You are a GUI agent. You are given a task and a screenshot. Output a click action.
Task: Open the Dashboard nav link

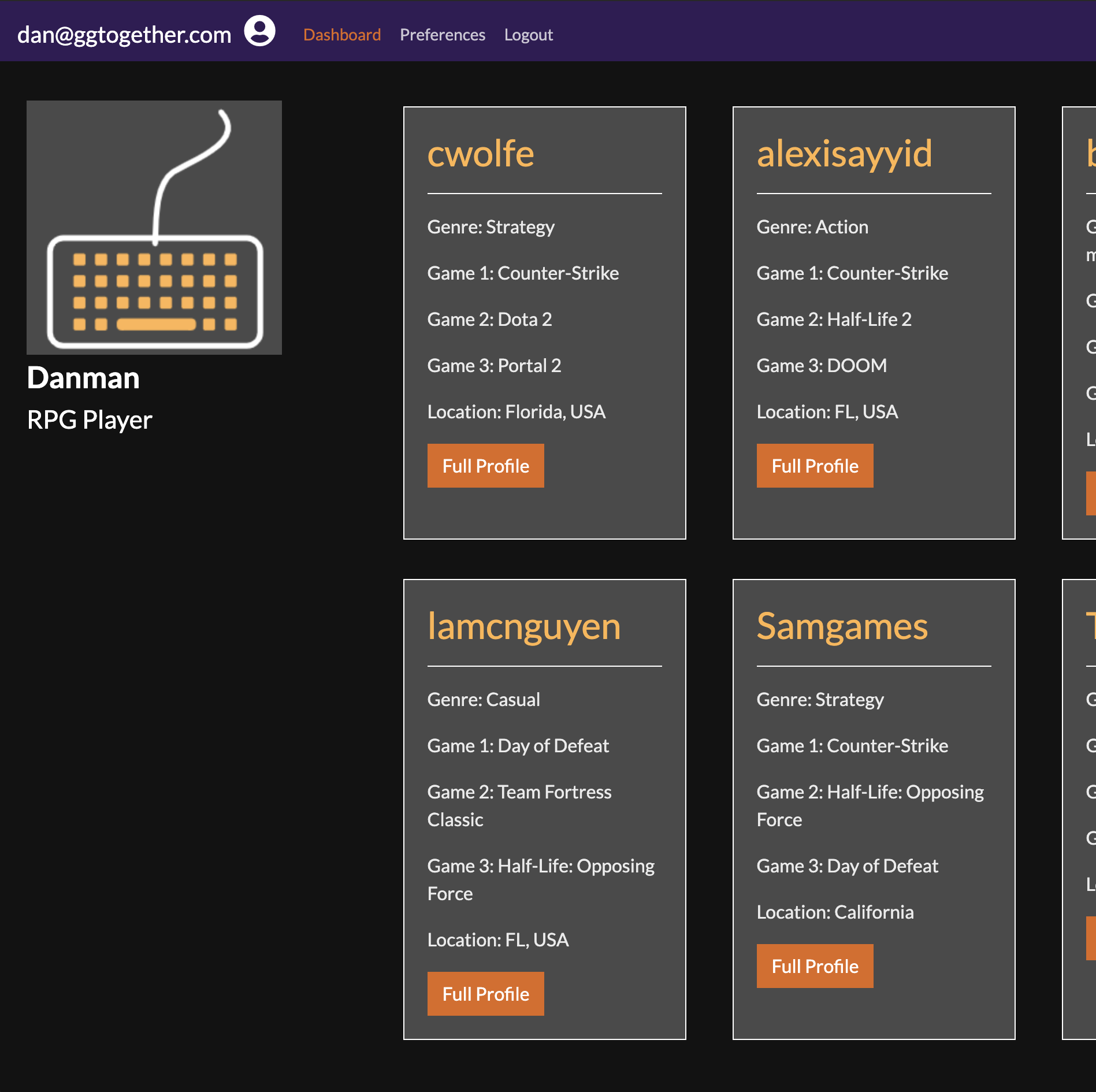[x=342, y=35]
